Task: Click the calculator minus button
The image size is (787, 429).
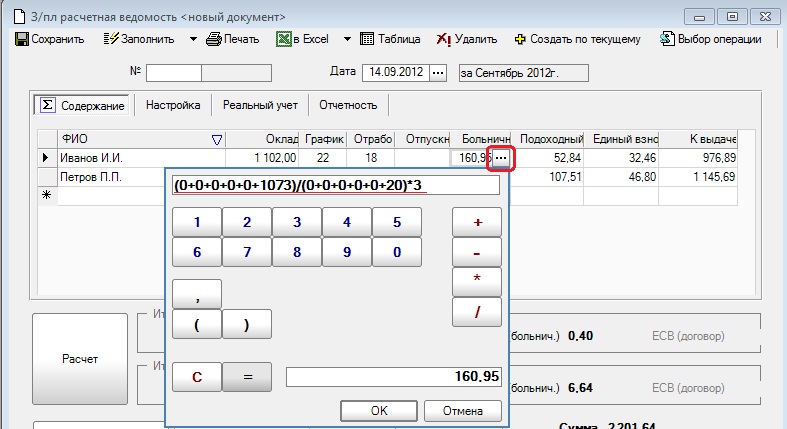Action: (x=477, y=252)
